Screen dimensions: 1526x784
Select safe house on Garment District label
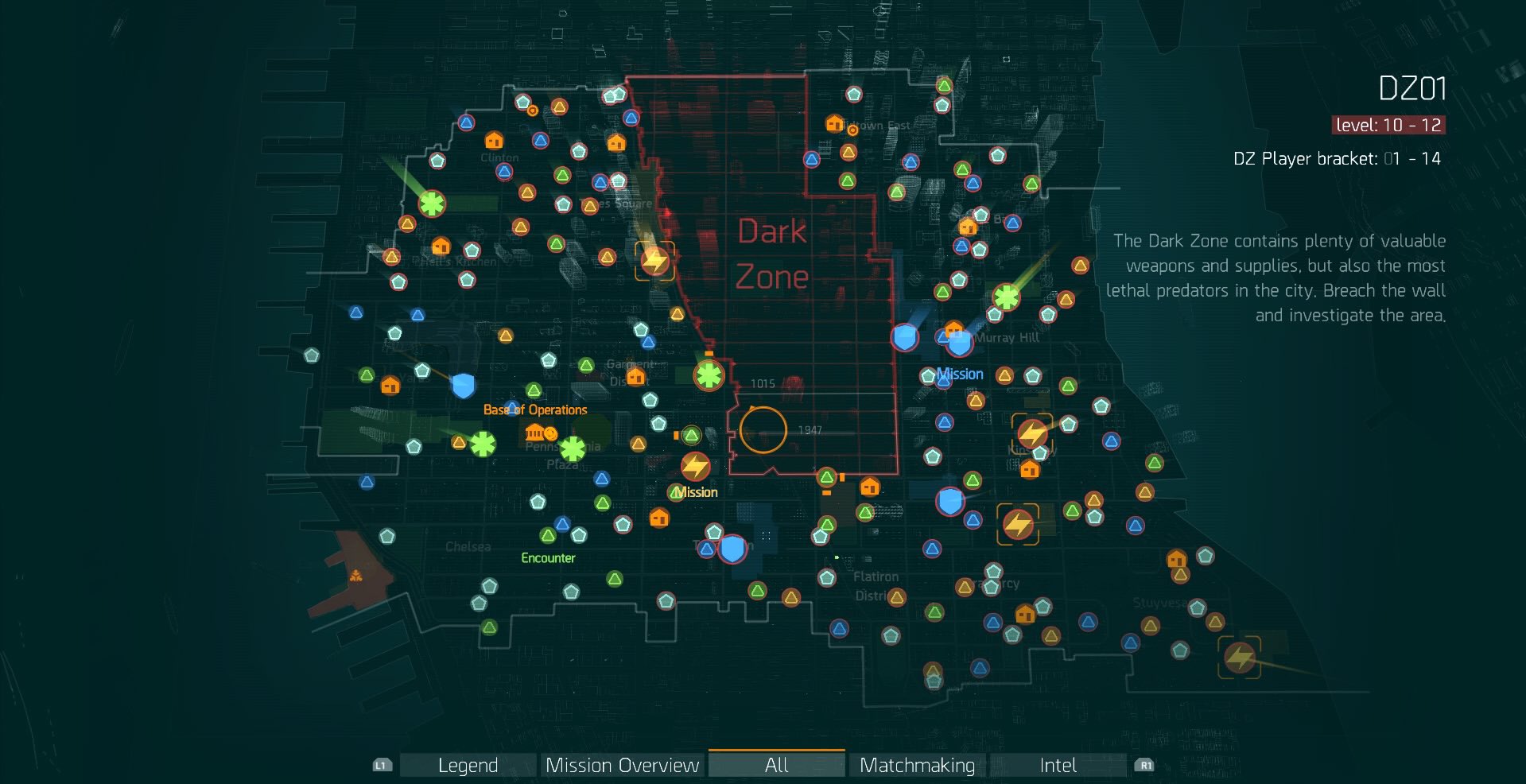click(635, 376)
